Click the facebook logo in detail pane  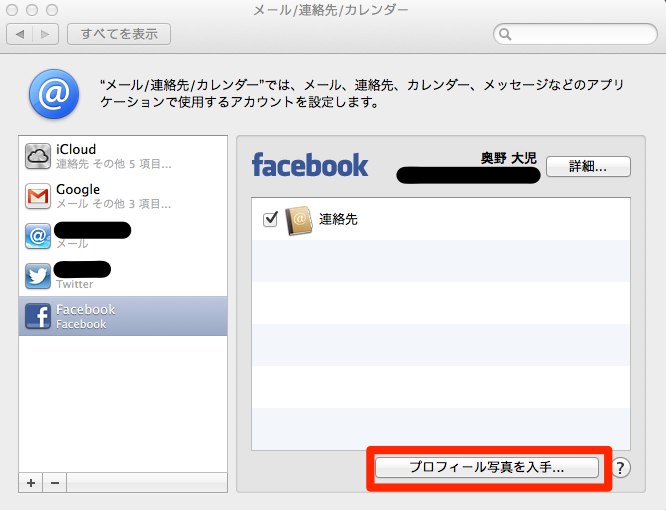click(310, 165)
